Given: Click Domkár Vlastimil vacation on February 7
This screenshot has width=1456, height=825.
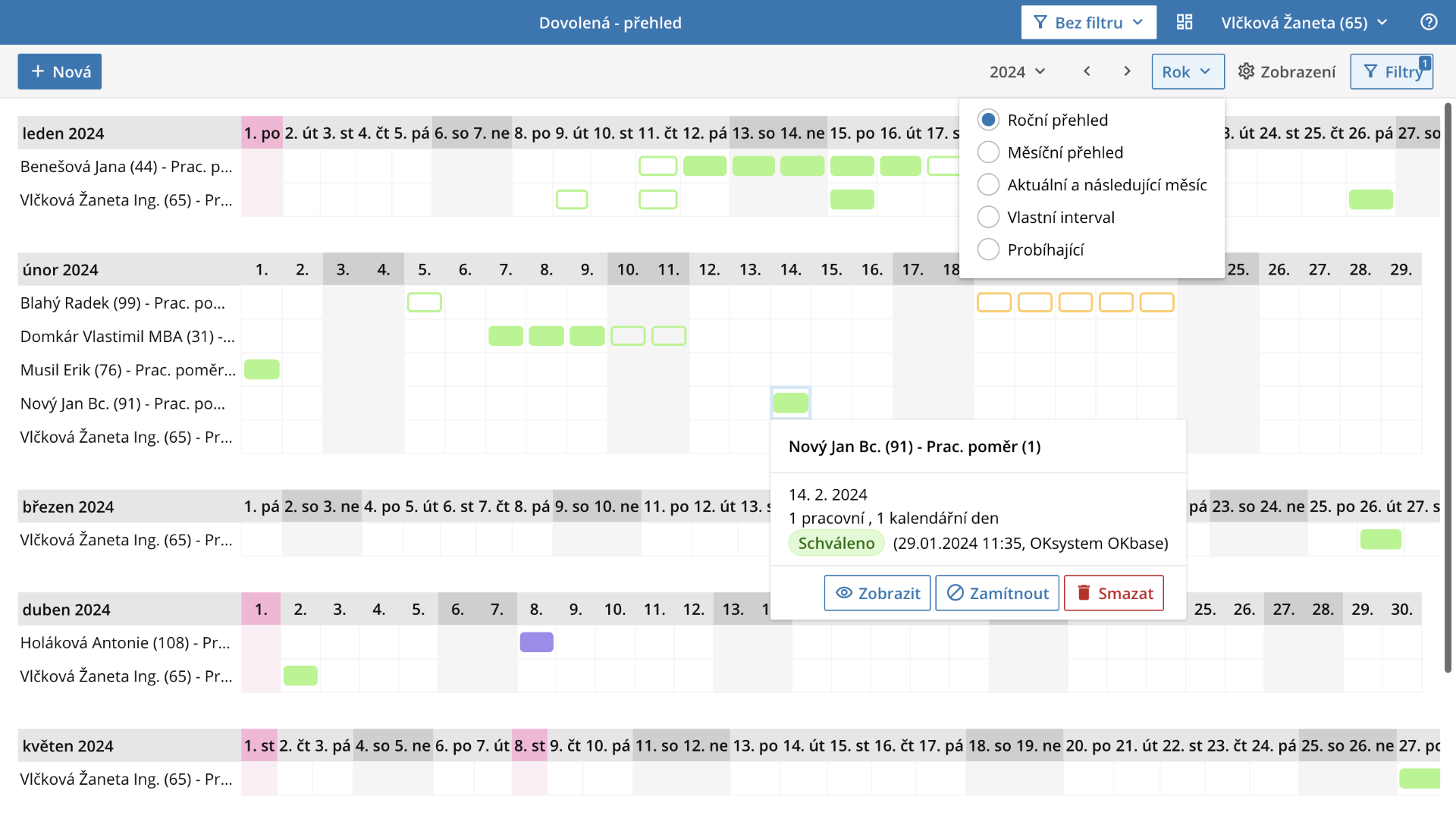Looking at the screenshot, I should 506,336.
